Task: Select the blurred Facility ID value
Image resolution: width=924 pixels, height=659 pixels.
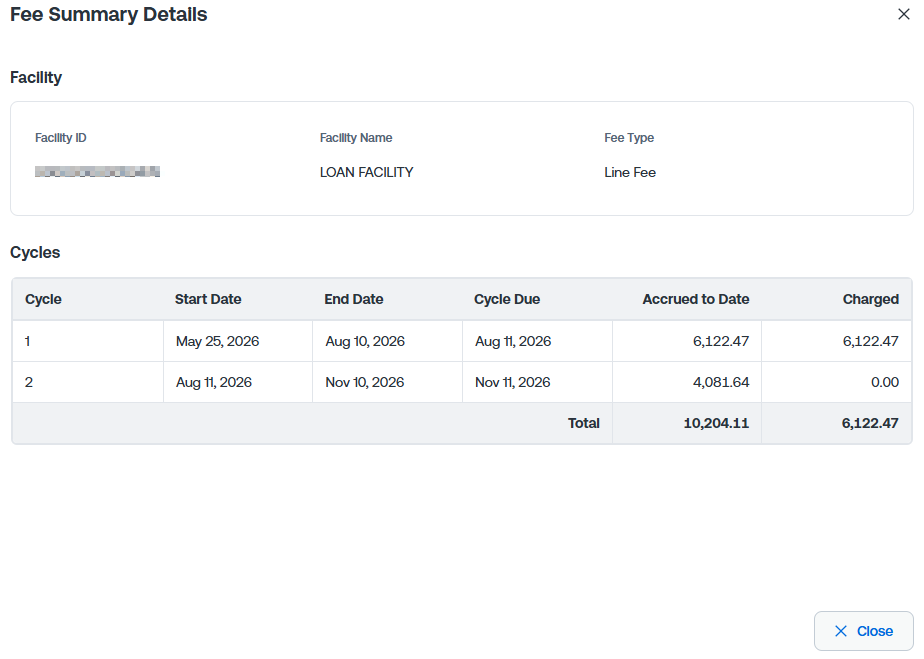Action: click(x=97, y=172)
